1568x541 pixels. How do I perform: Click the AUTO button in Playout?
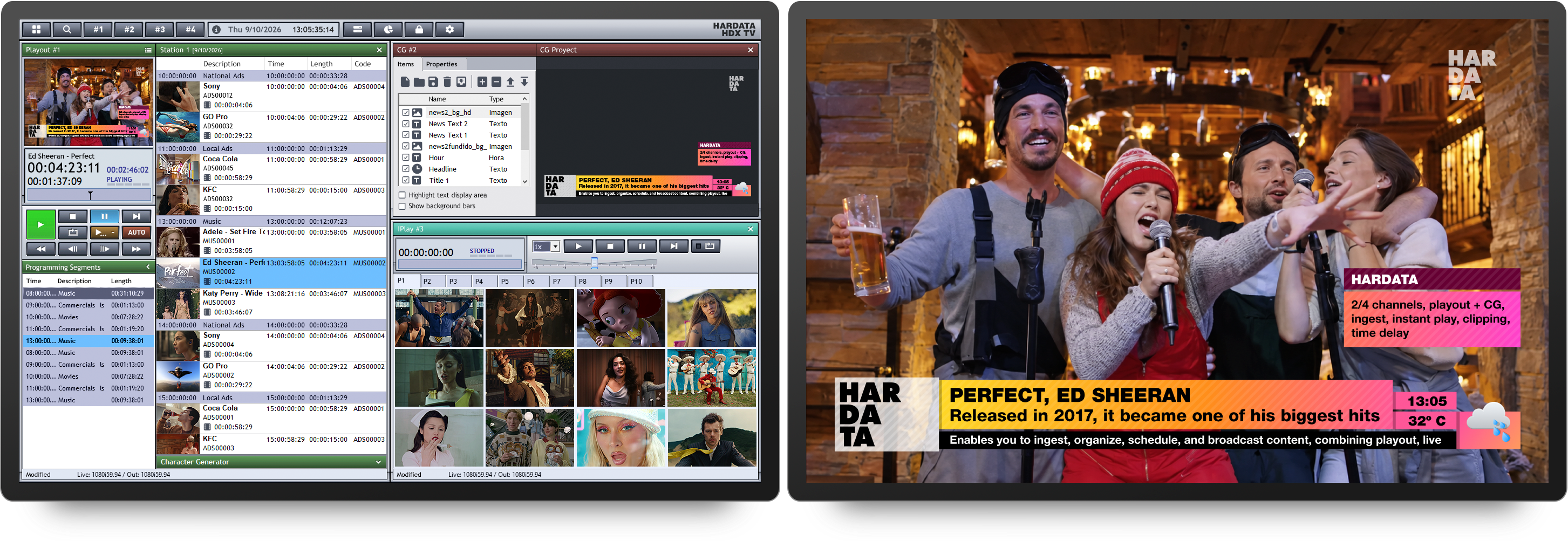click(x=137, y=232)
